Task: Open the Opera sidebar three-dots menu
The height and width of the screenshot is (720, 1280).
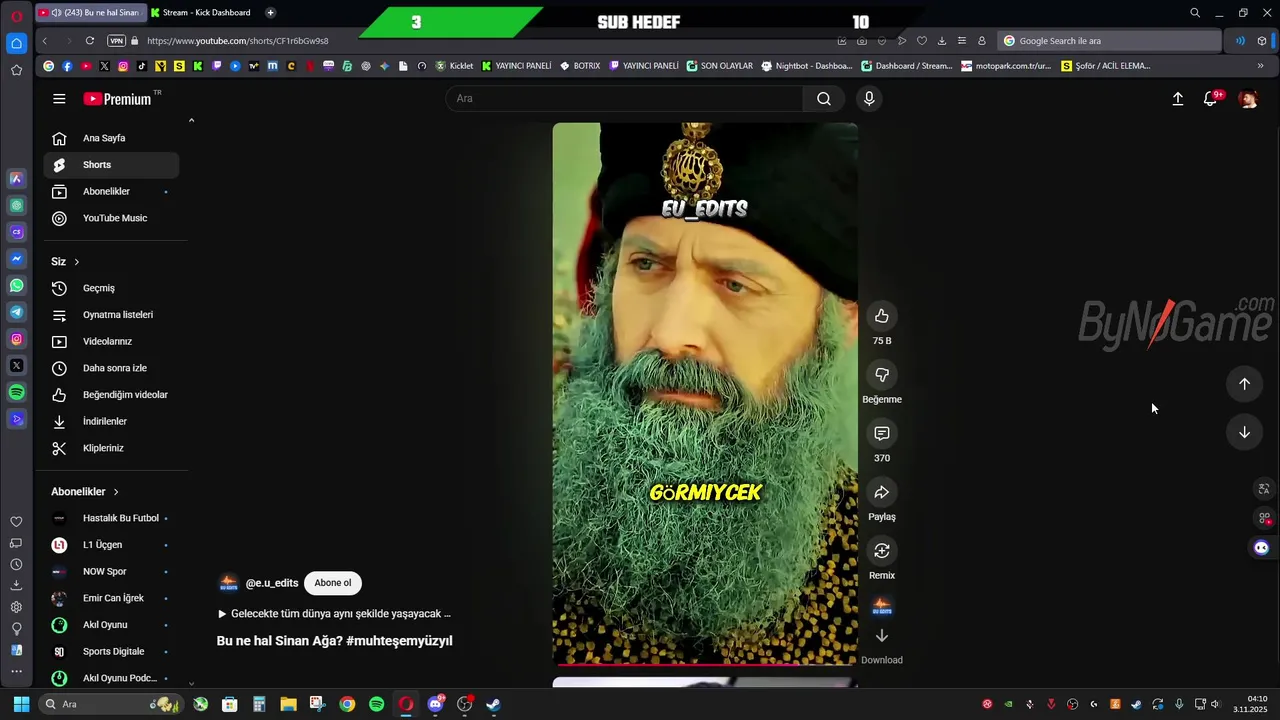Action: click(16, 671)
